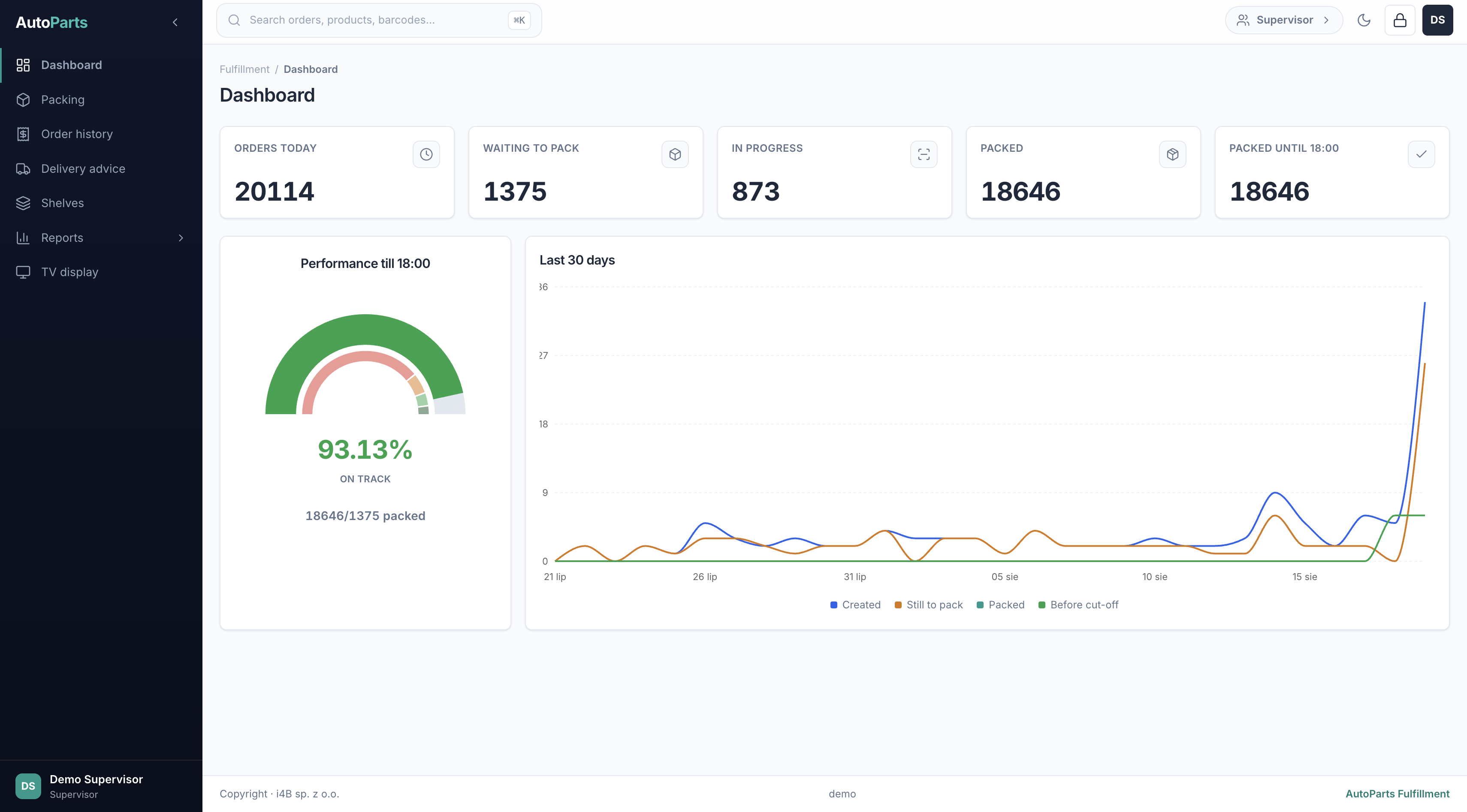Viewport: 1467px width, 812px height.
Task: Open the Shelves page
Action: (101, 203)
